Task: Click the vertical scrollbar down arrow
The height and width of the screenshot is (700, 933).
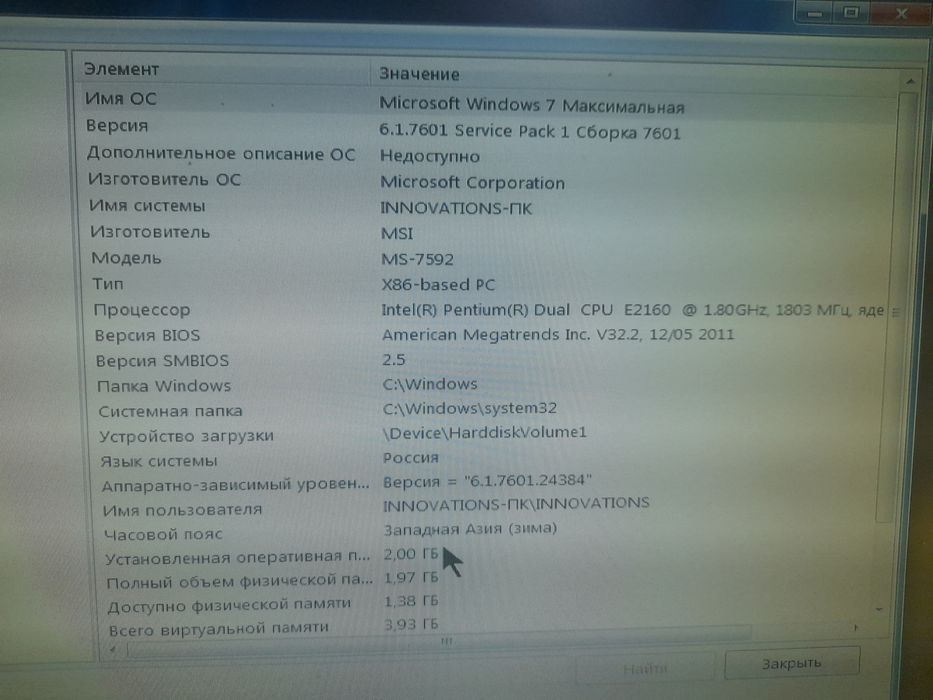Action: click(x=879, y=609)
